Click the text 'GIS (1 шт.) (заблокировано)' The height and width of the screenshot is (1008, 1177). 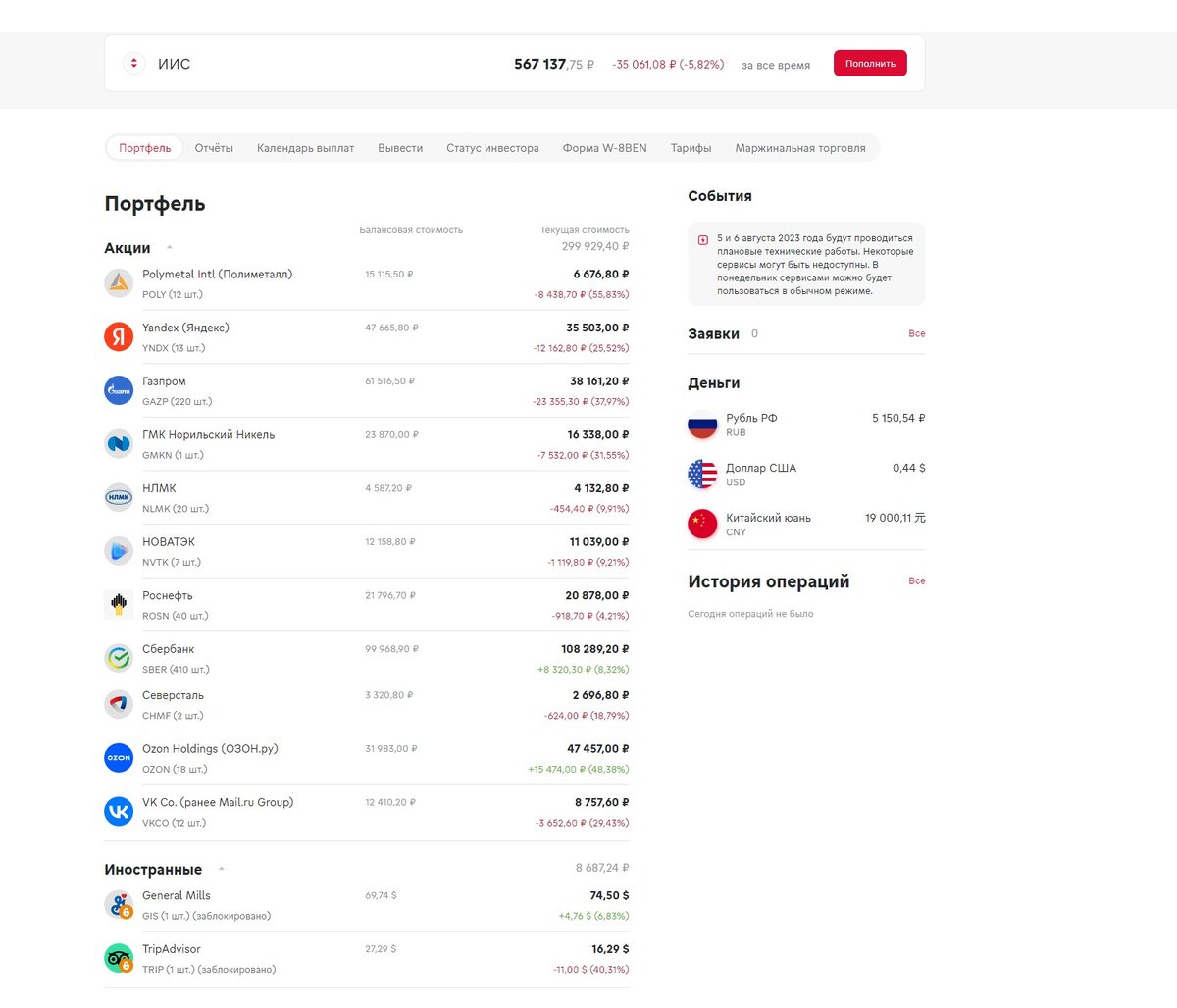pyautogui.click(x=207, y=916)
